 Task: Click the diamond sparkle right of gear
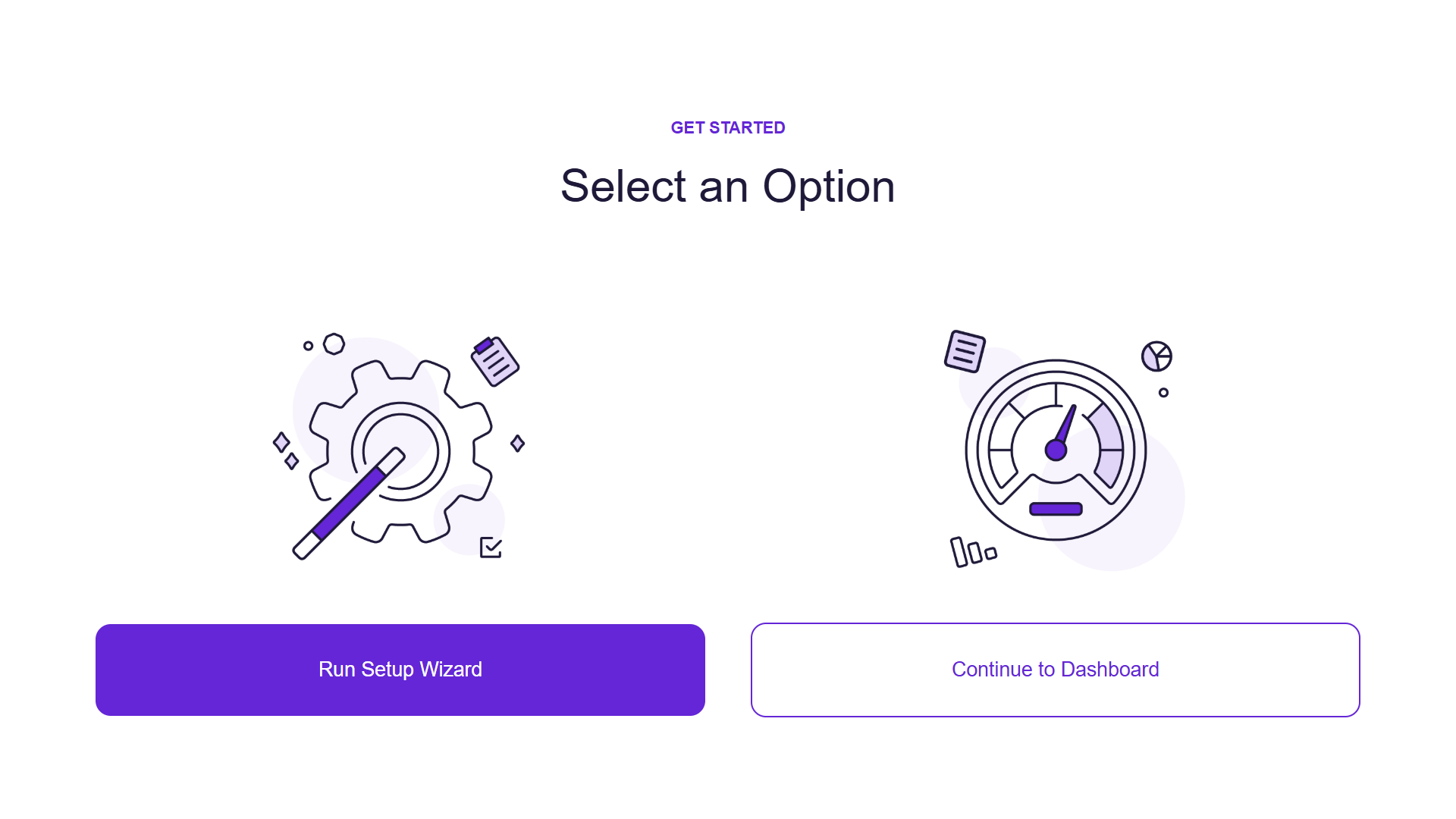point(518,443)
